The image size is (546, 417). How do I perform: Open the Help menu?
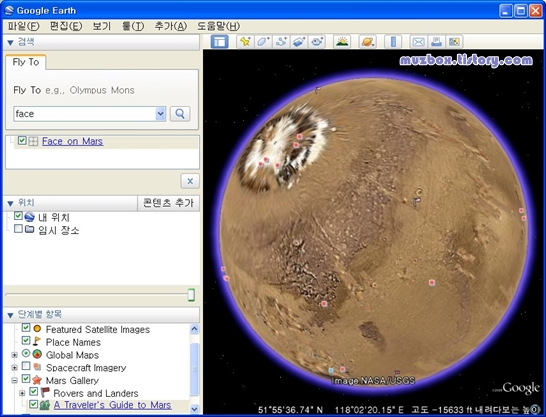pyautogui.click(x=219, y=26)
